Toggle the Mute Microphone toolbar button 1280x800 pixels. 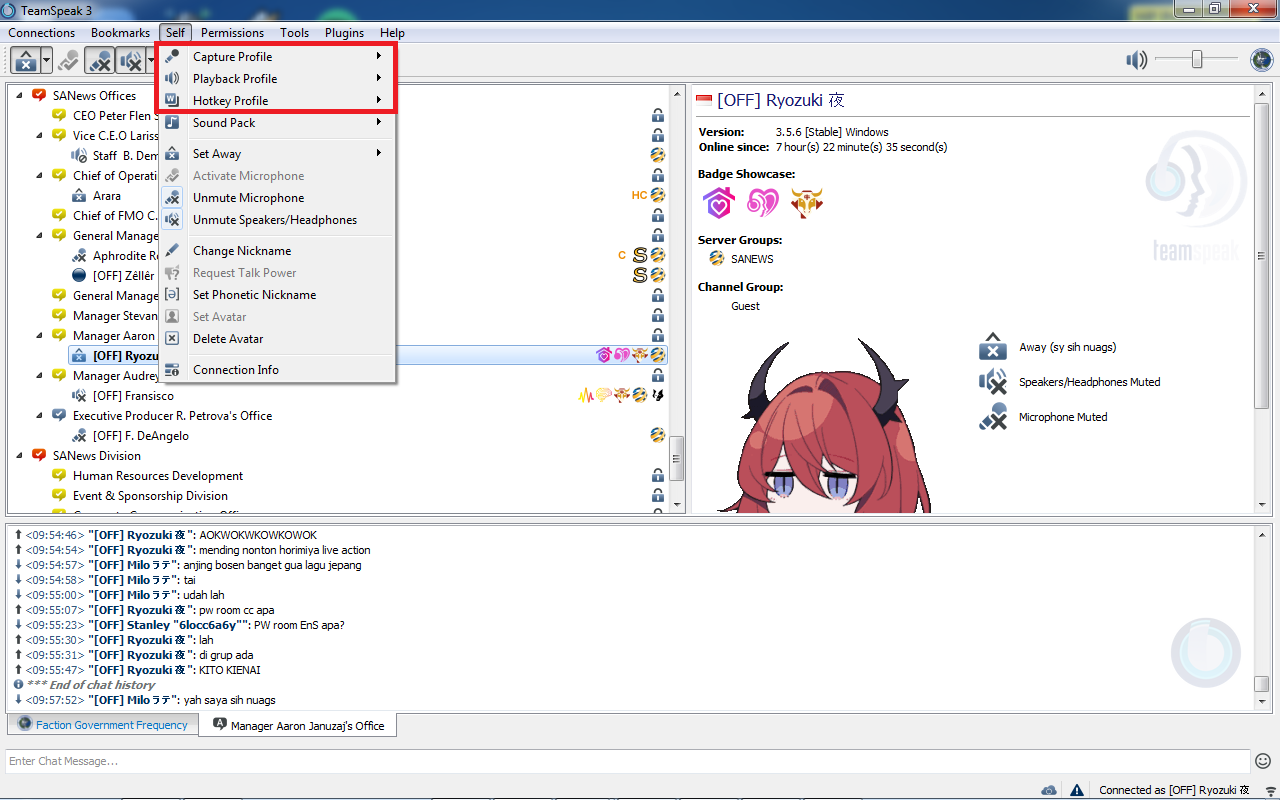(x=99, y=61)
